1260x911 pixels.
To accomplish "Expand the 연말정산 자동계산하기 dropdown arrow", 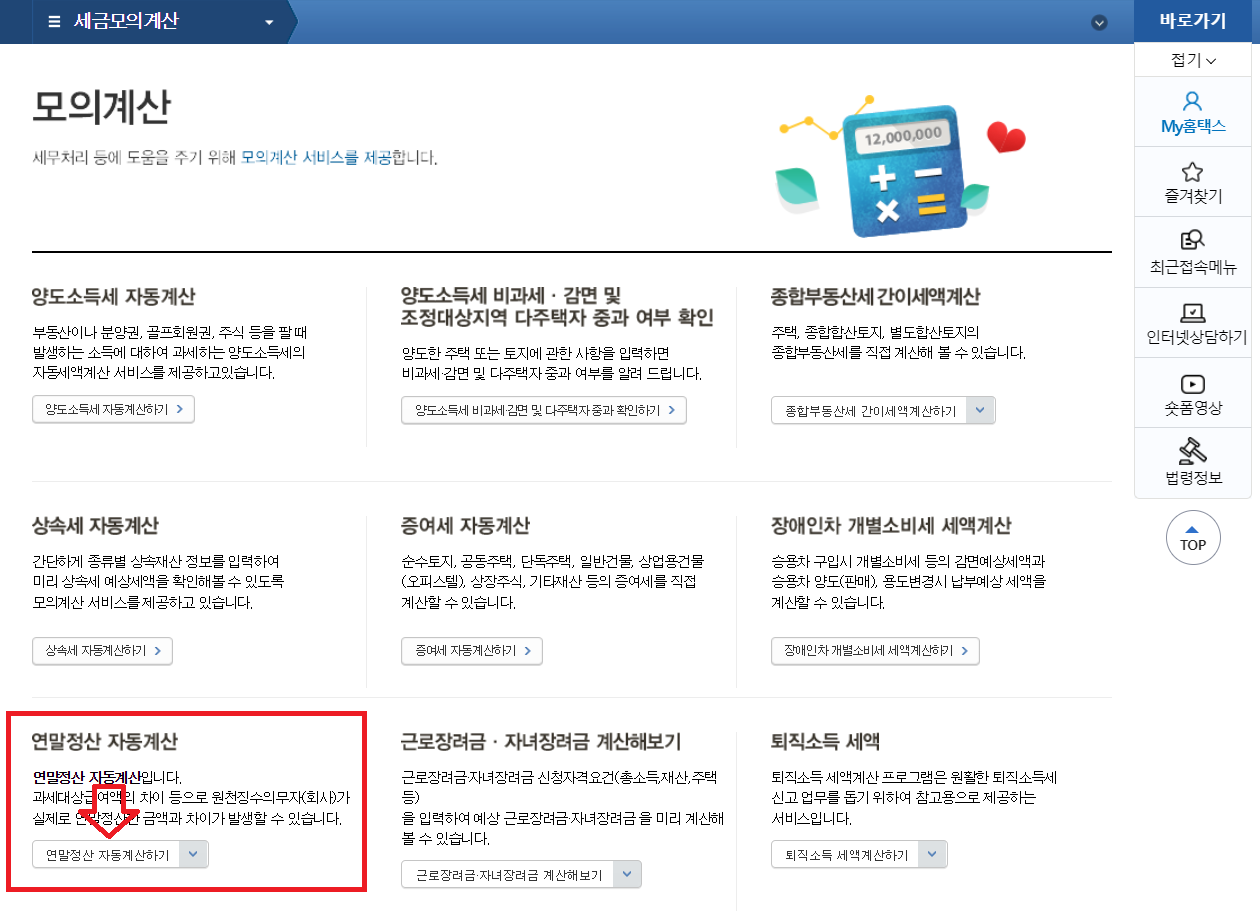I will click(195, 854).
